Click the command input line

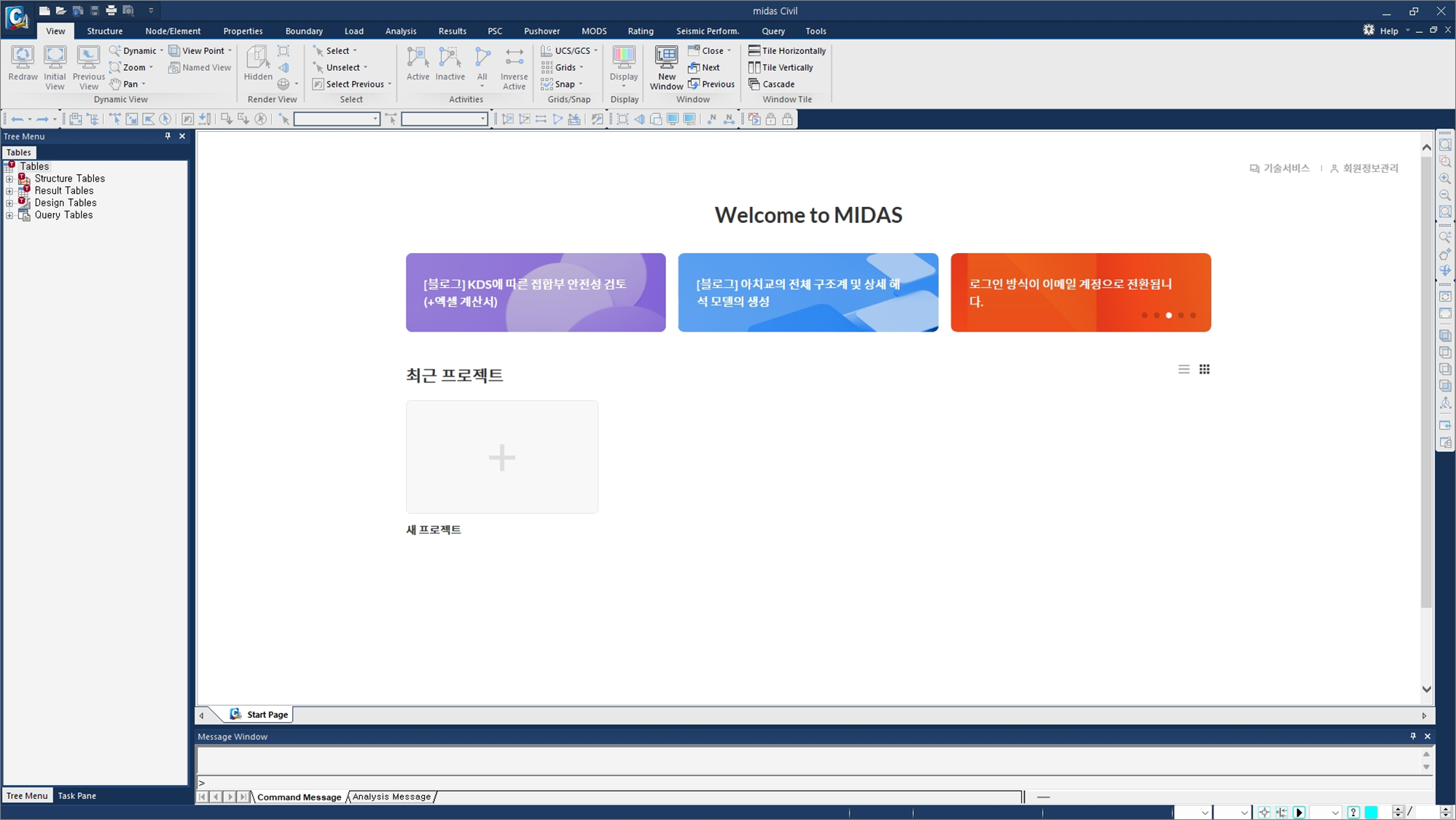coord(813,783)
